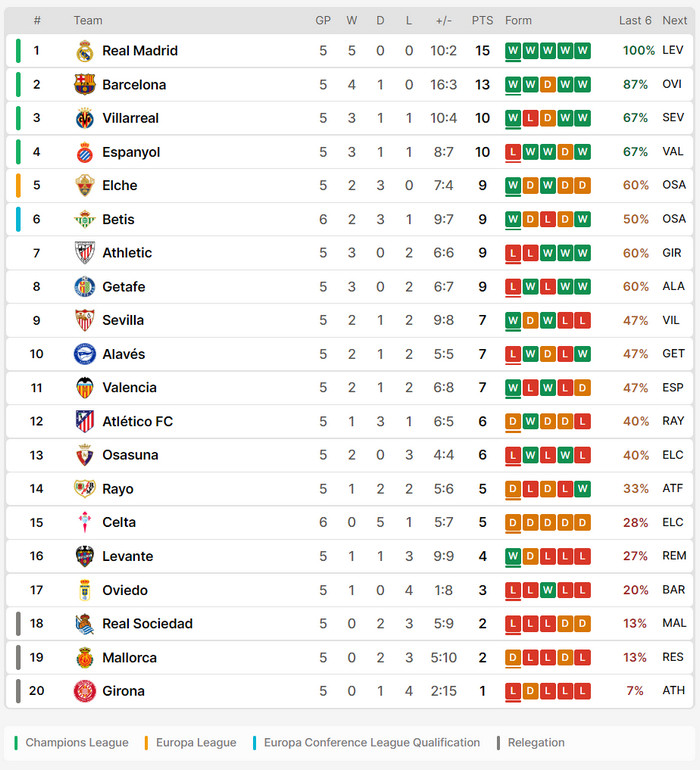Screen dimensions: 700x770
Task: Click the Barcelona club crest icon
Action: pos(85,85)
